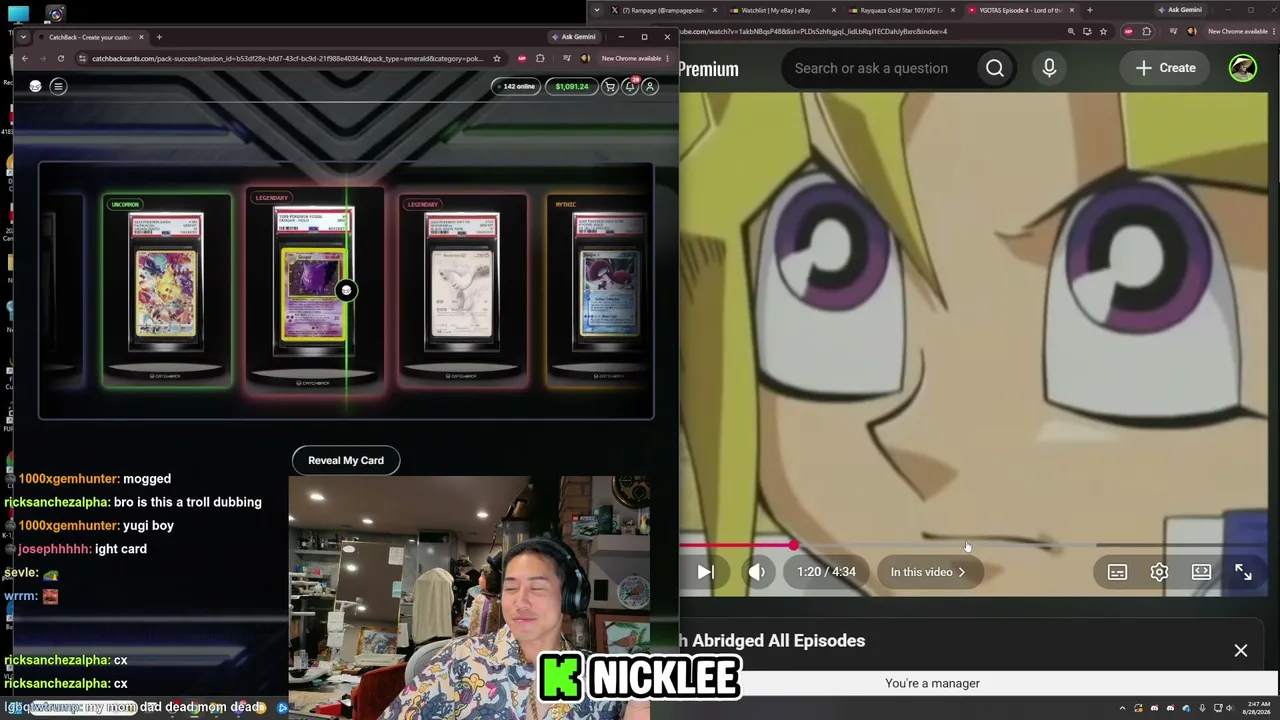
Task: Select the Uncommon Pikachu graded card
Action: click(166, 290)
